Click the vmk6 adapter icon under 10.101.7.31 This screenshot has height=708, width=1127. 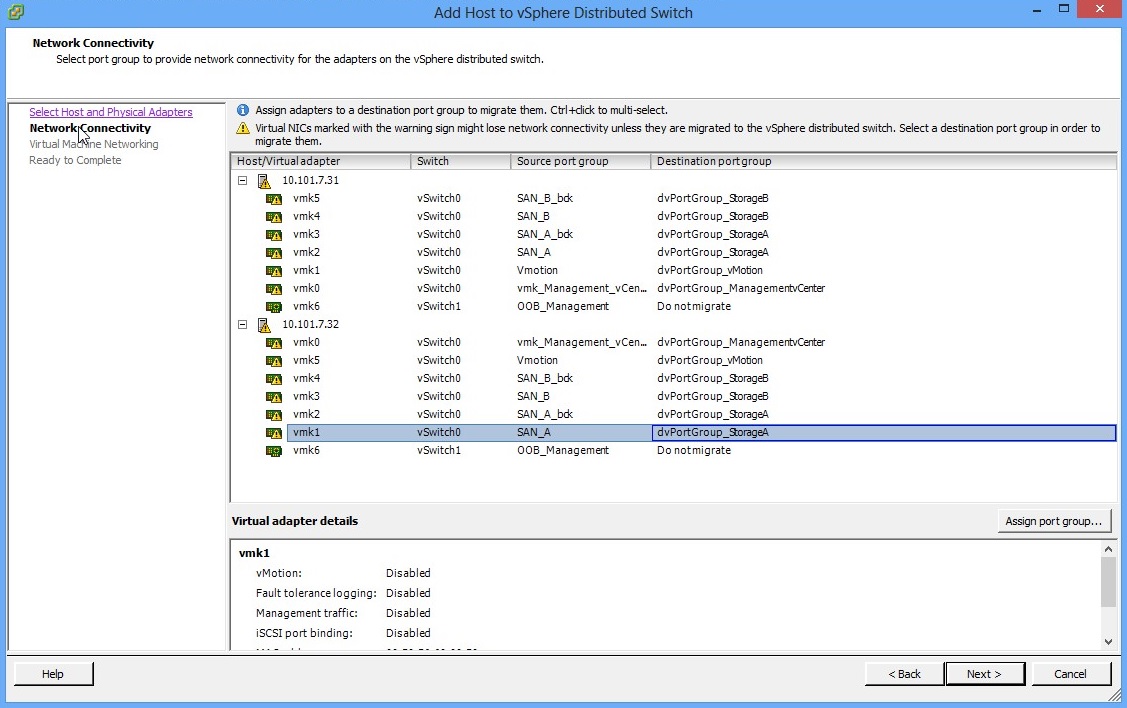pyautogui.click(x=273, y=307)
